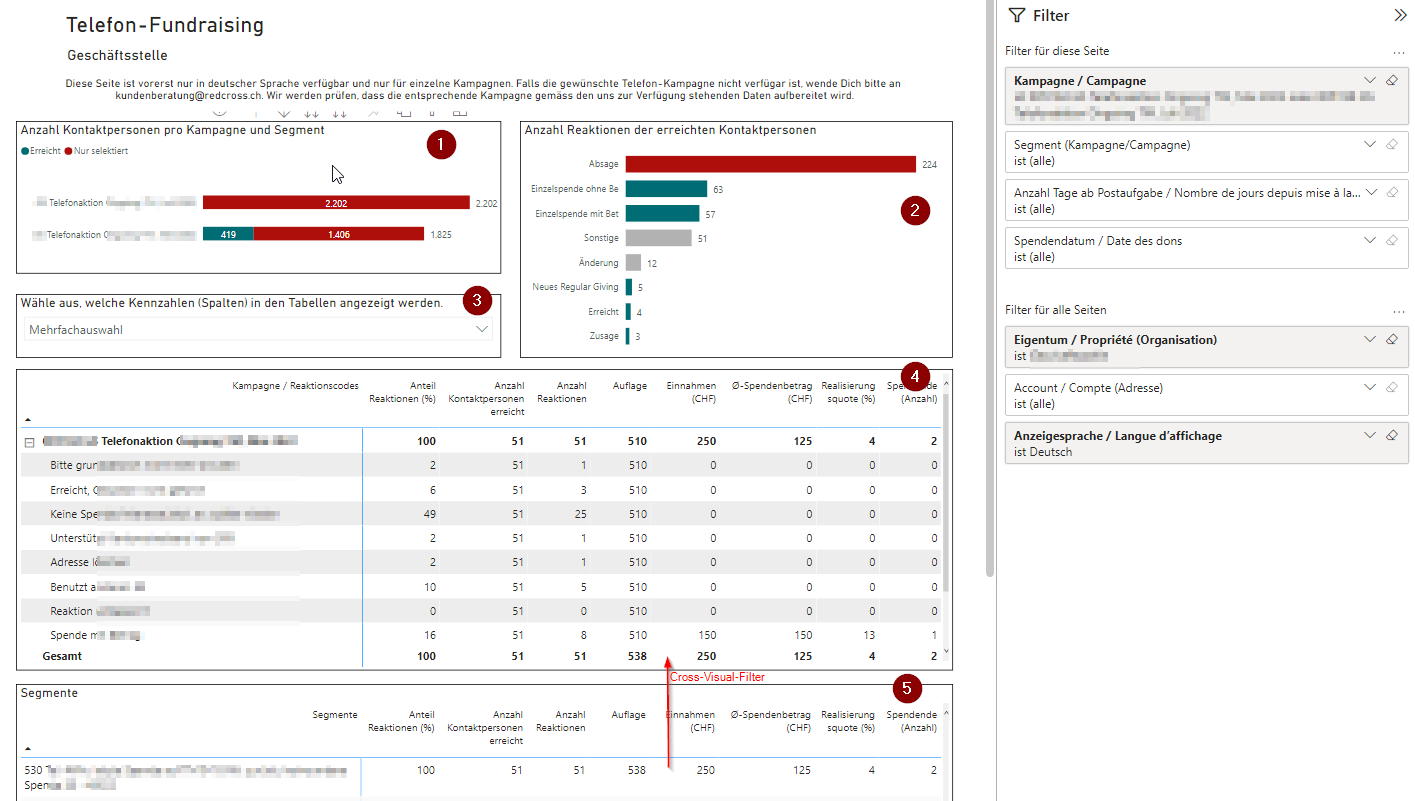Click the red 1.406 bar segment
The width and height of the screenshot is (1415, 801).
338,234
